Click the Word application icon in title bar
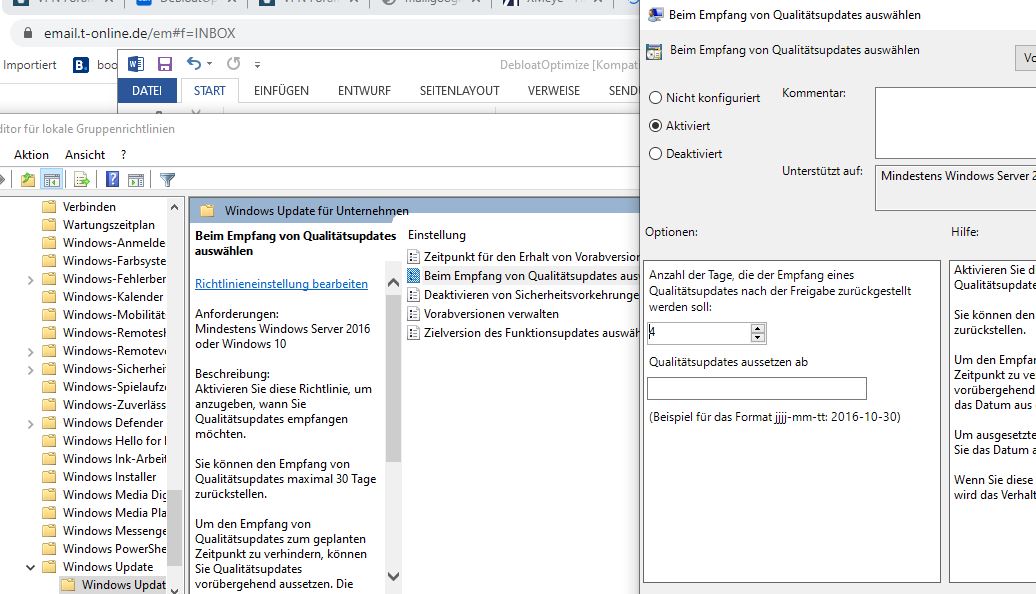The width and height of the screenshot is (1036, 594). coord(136,64)
